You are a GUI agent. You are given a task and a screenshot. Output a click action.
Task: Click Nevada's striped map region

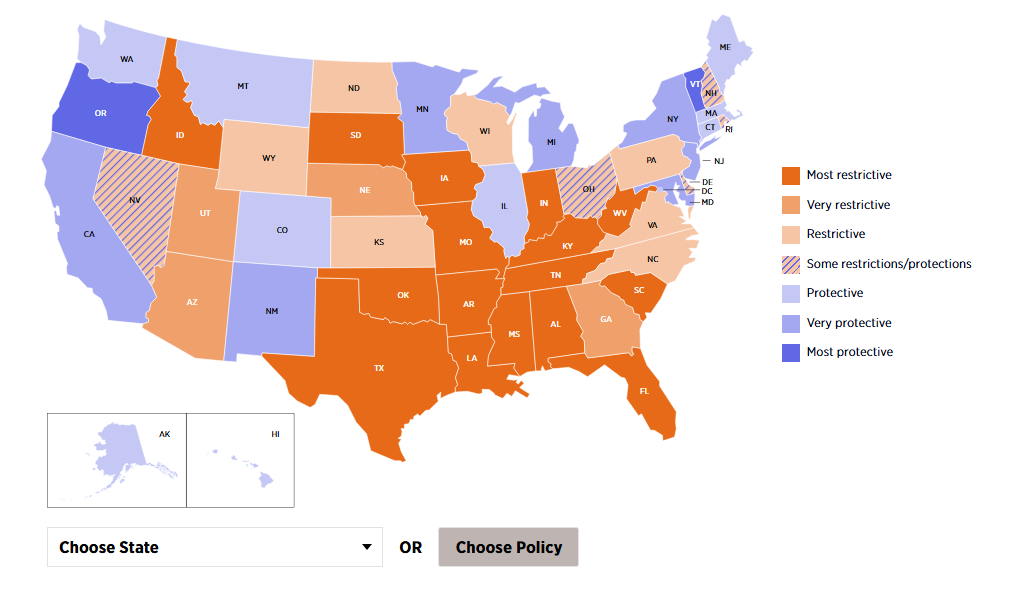[133, 205]
